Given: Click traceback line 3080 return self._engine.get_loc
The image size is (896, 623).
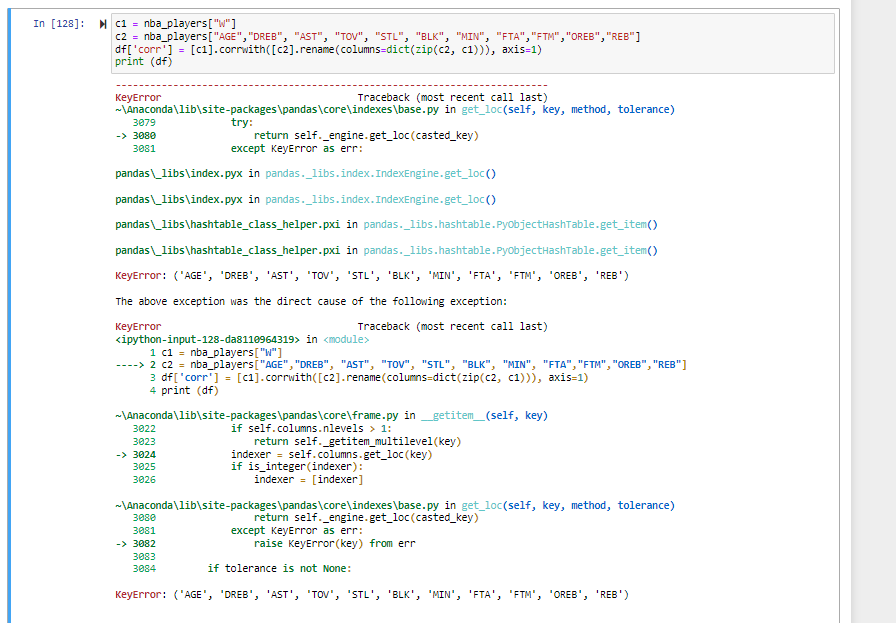Looking at the screenshot, I should tap(297, 135).
